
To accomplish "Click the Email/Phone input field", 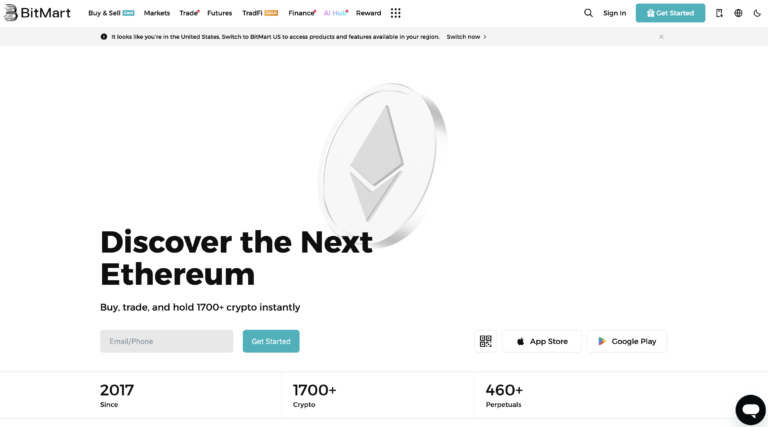I will coord(166,341).
